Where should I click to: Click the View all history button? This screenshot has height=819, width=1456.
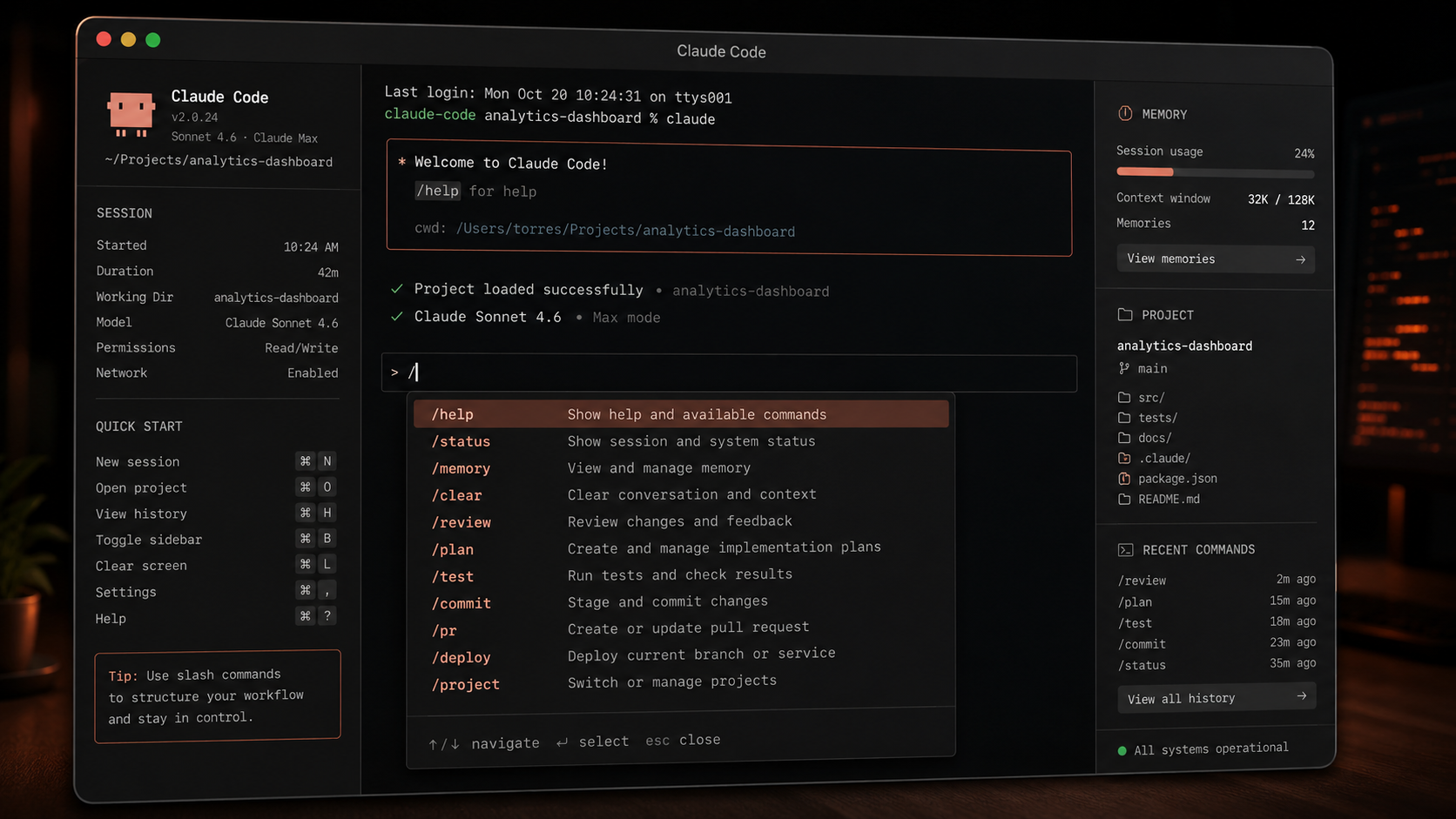coord(1217,697)
